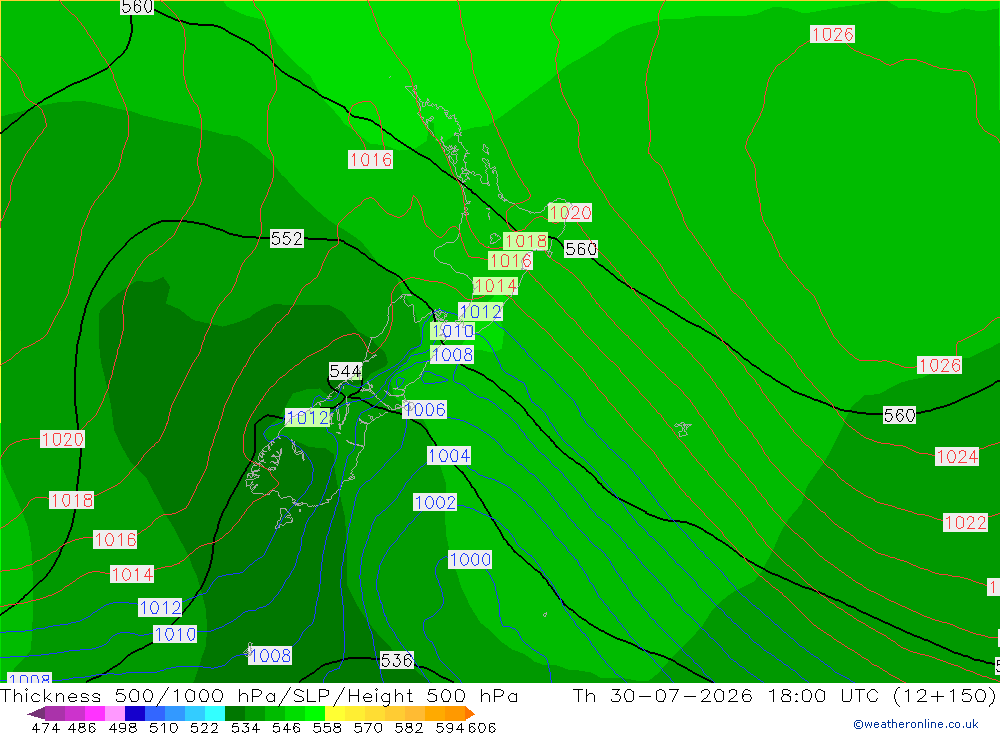Click the 1008 label below the 1010 green label
This screenshot has height=733, width=1000.
point(452,355)
